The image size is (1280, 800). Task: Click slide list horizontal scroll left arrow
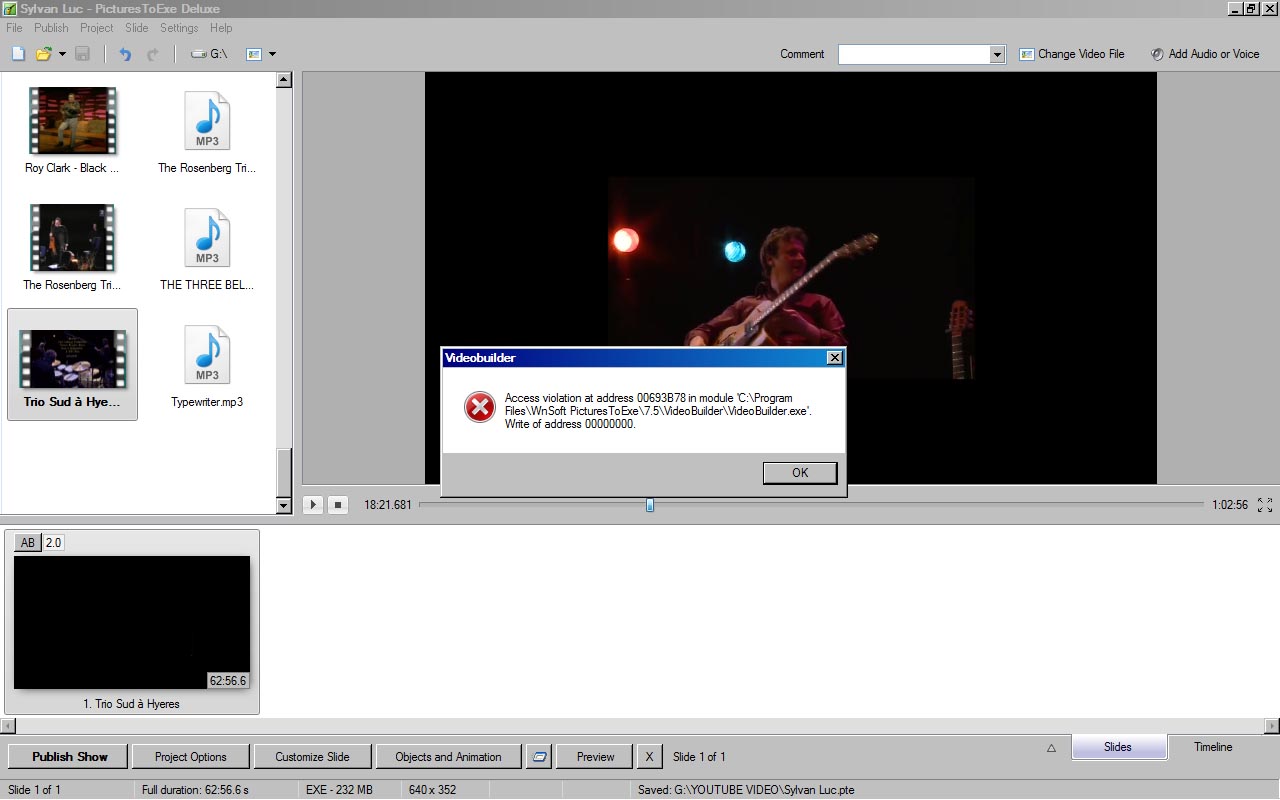pos(8,726)
